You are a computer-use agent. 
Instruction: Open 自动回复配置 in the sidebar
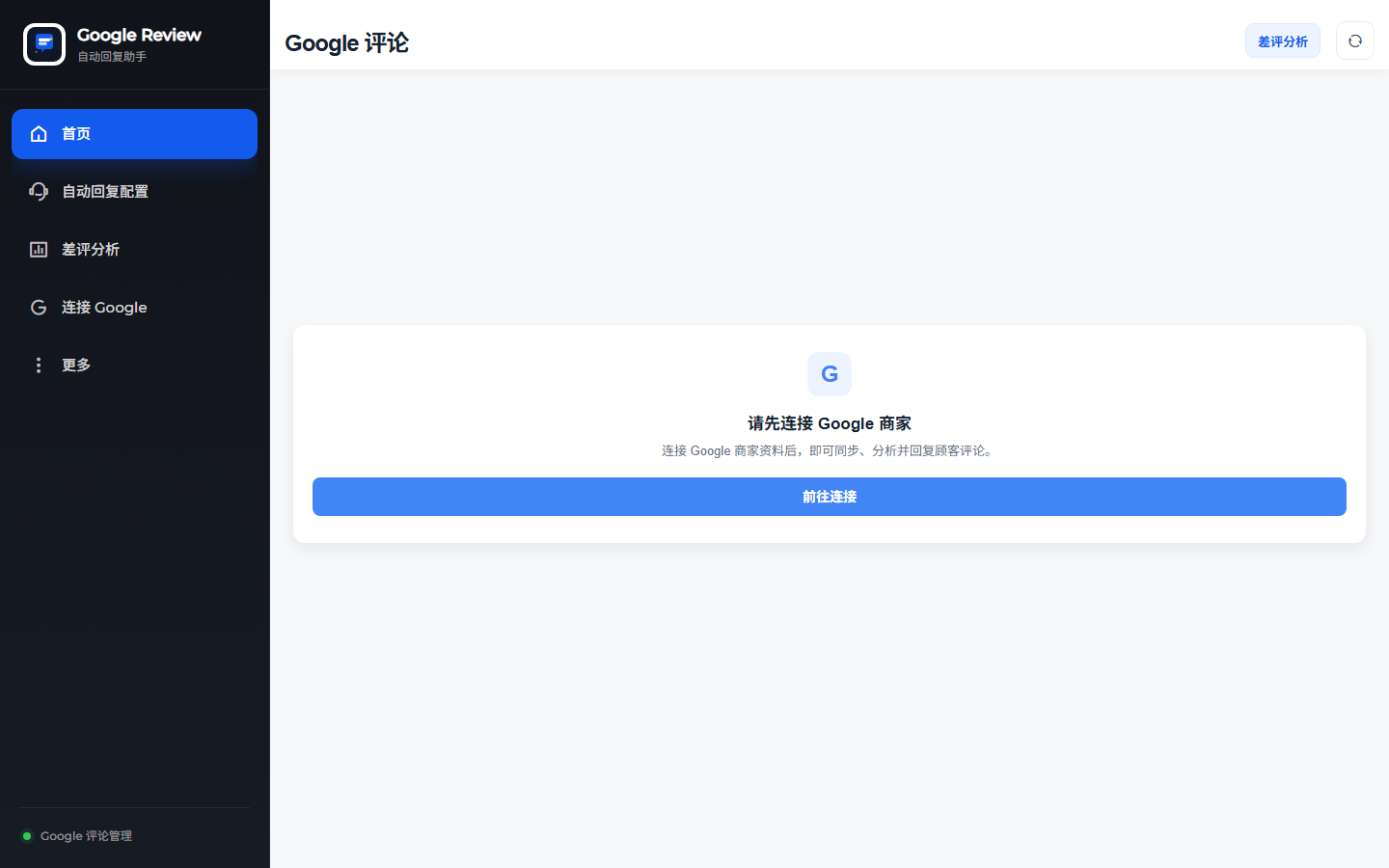(x=134, y=192)
